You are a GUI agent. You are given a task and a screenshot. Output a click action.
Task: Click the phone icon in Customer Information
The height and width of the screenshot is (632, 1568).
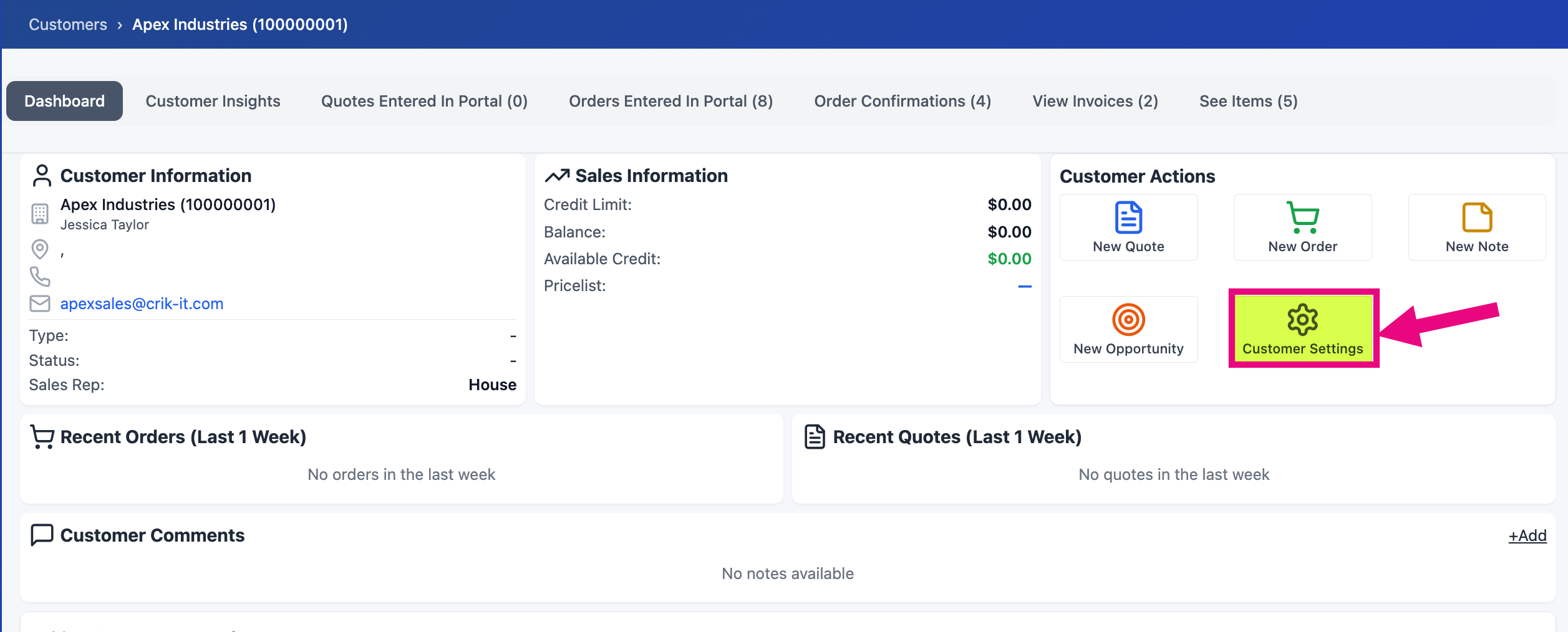point(40,277)
